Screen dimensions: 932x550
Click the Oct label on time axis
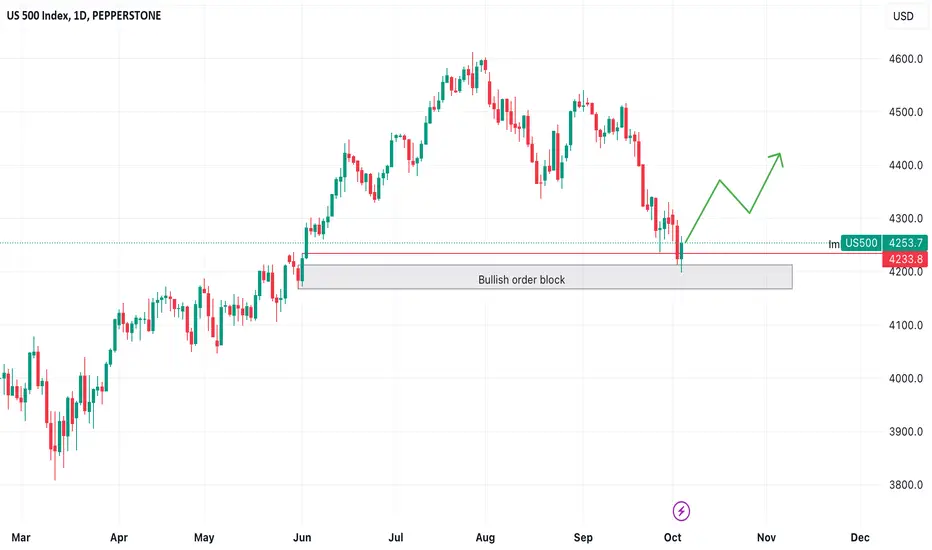(672, 537)
